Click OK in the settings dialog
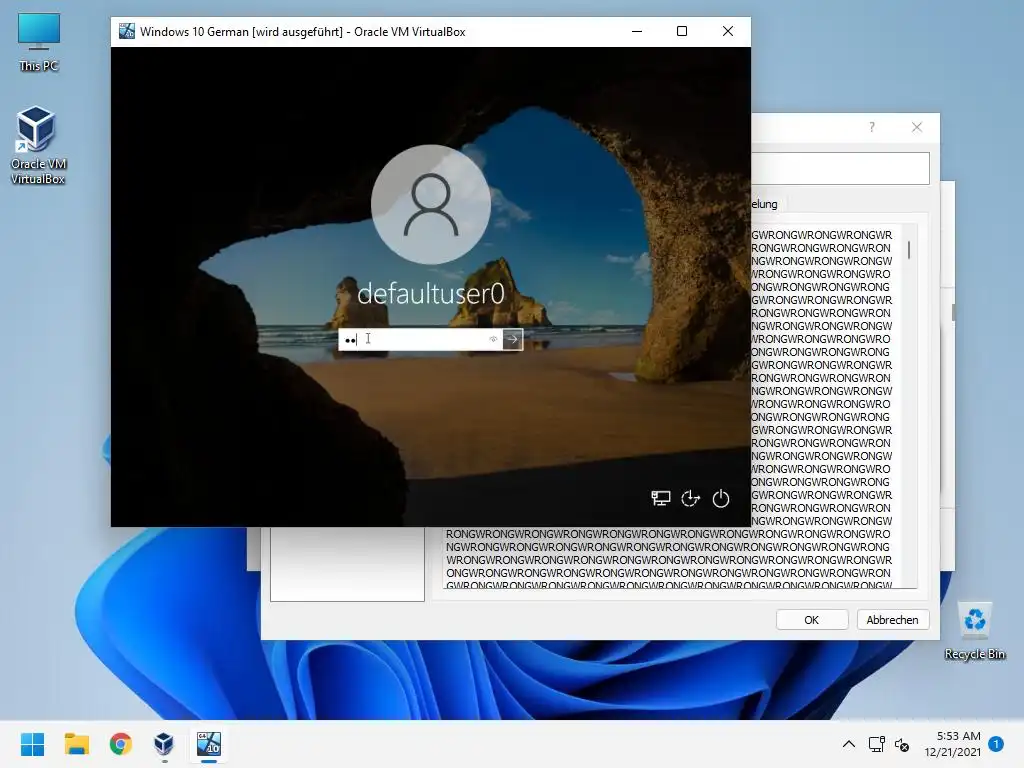The width and height of the screenshot is (1024, 768). 812,620
